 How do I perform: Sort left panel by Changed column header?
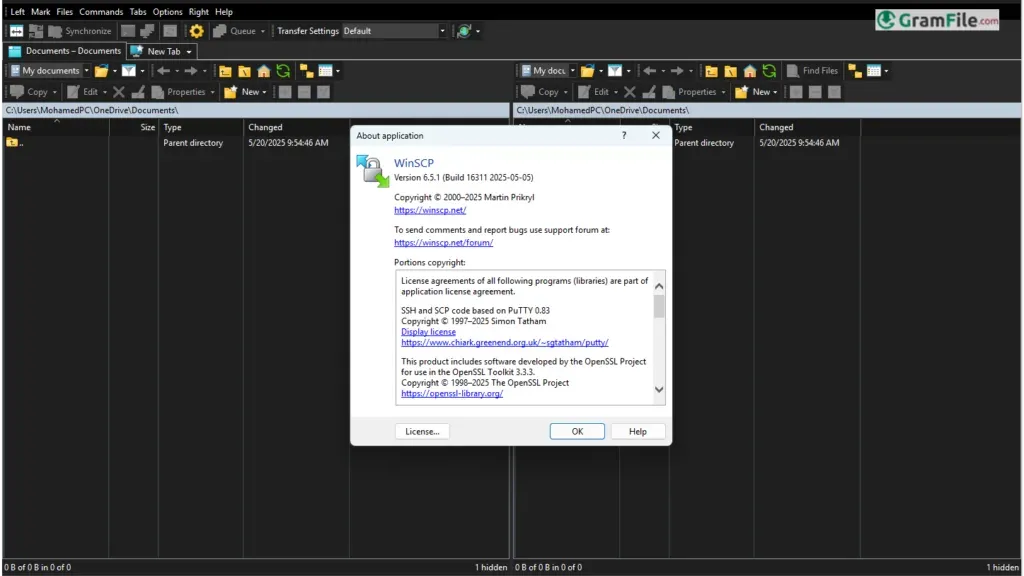tap(296, 127)
